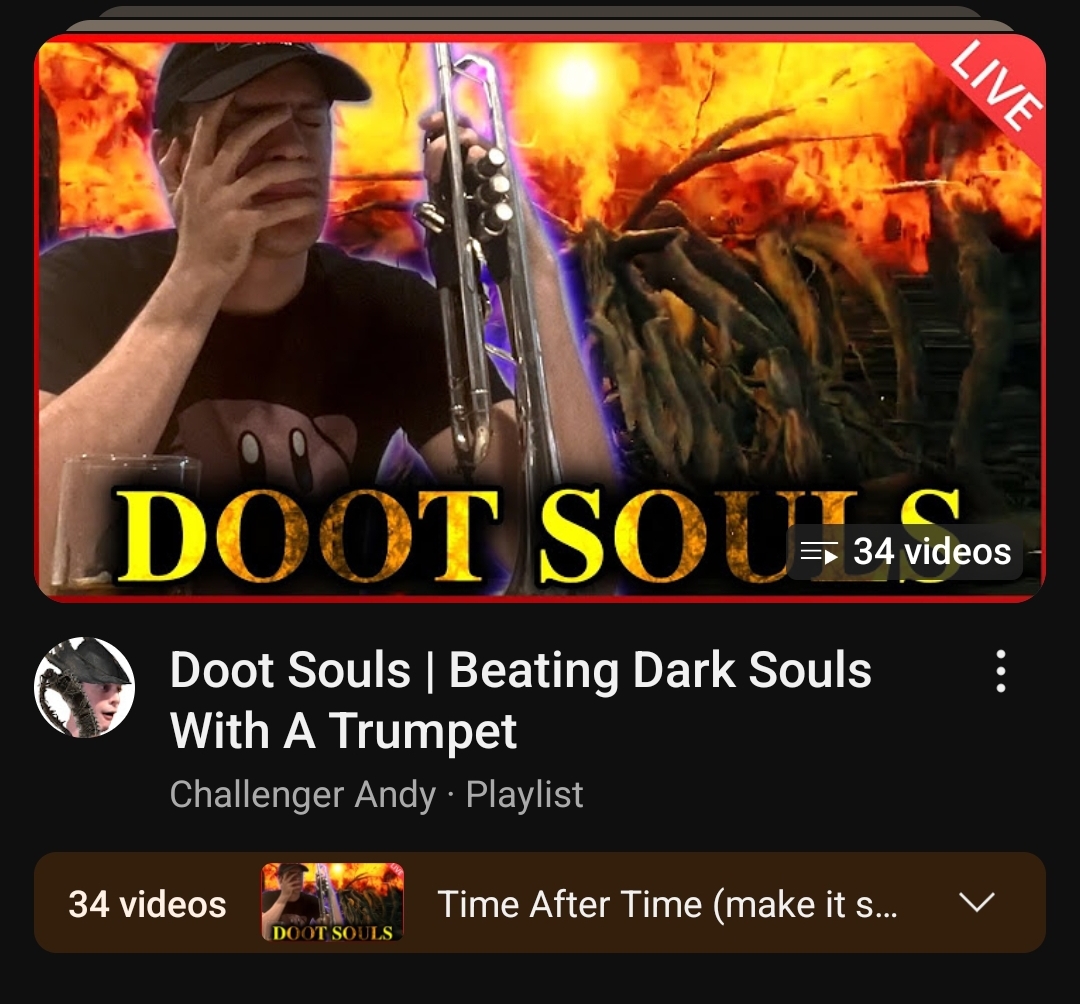Tap the small Doot Souls thumbnail in the bar
The width and height of the screenshot is (1080, 1004).
333,902
